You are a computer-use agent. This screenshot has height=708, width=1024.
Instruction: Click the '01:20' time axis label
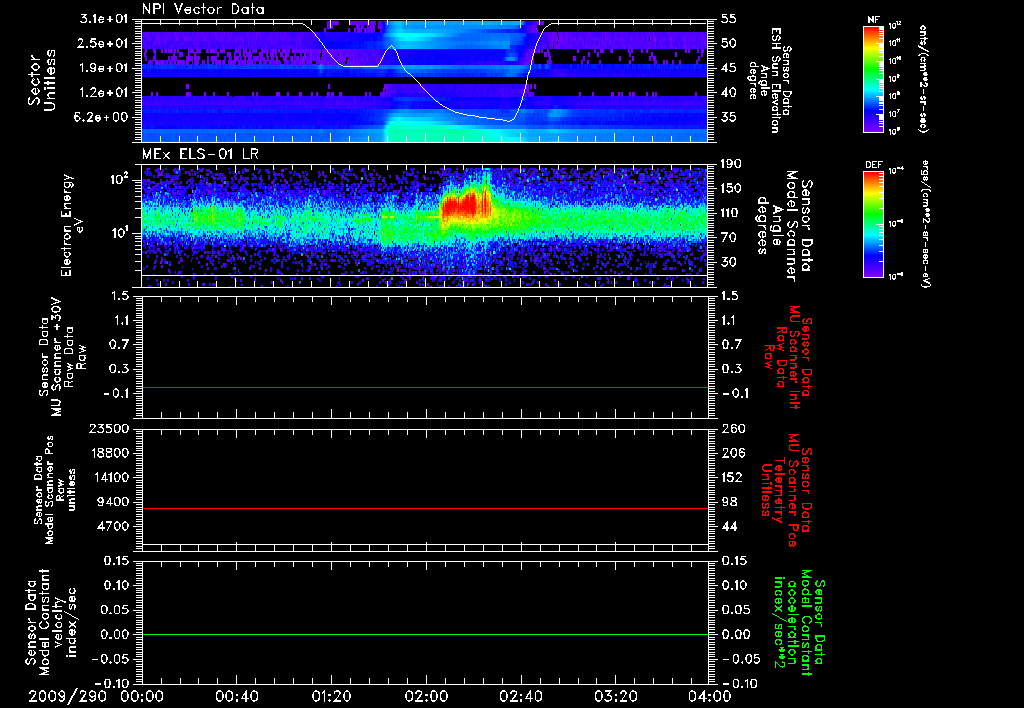click(331, 696)
